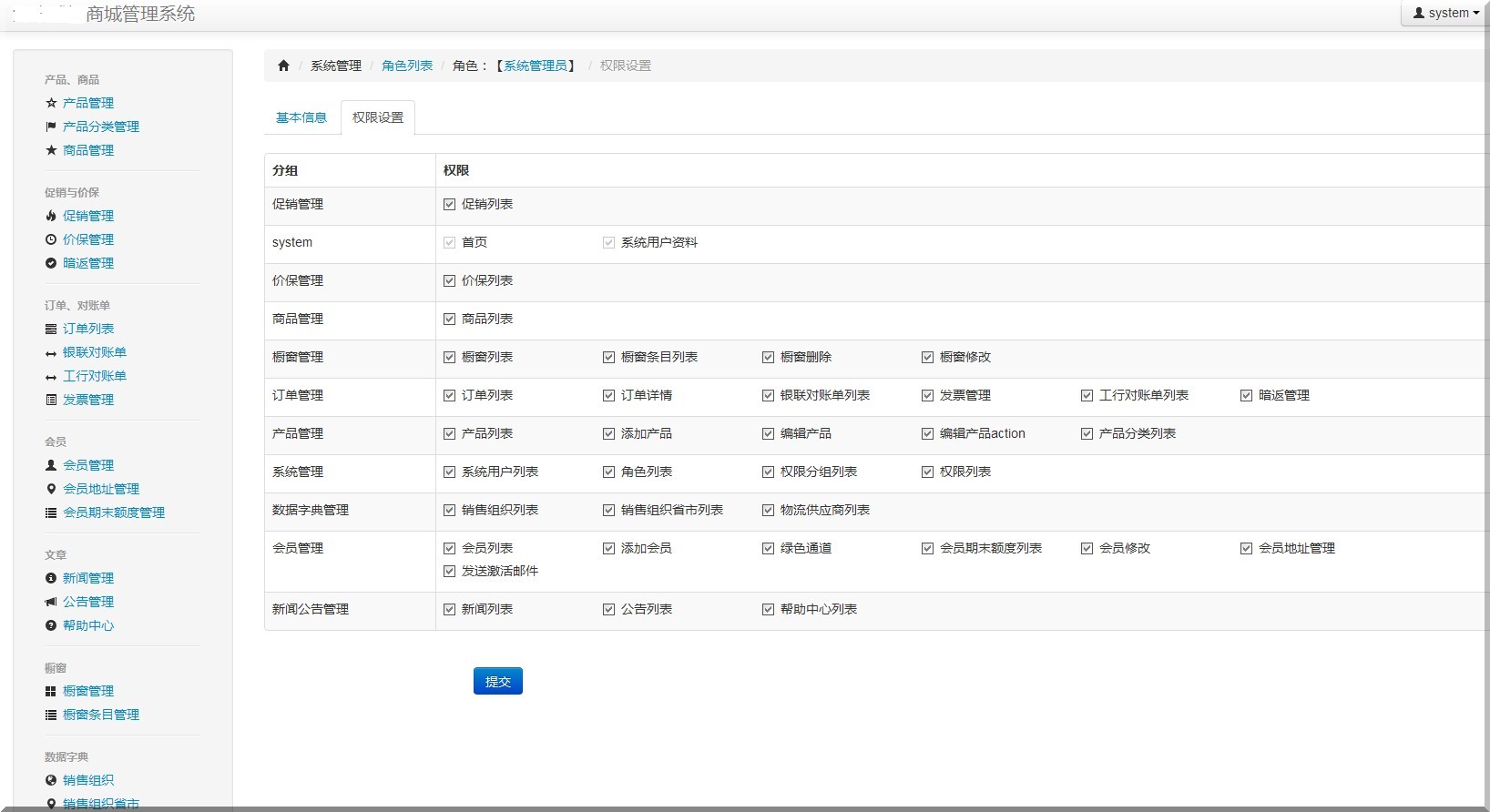Click the check-circle icon beside 暗返管理

[x=51, y=263]
